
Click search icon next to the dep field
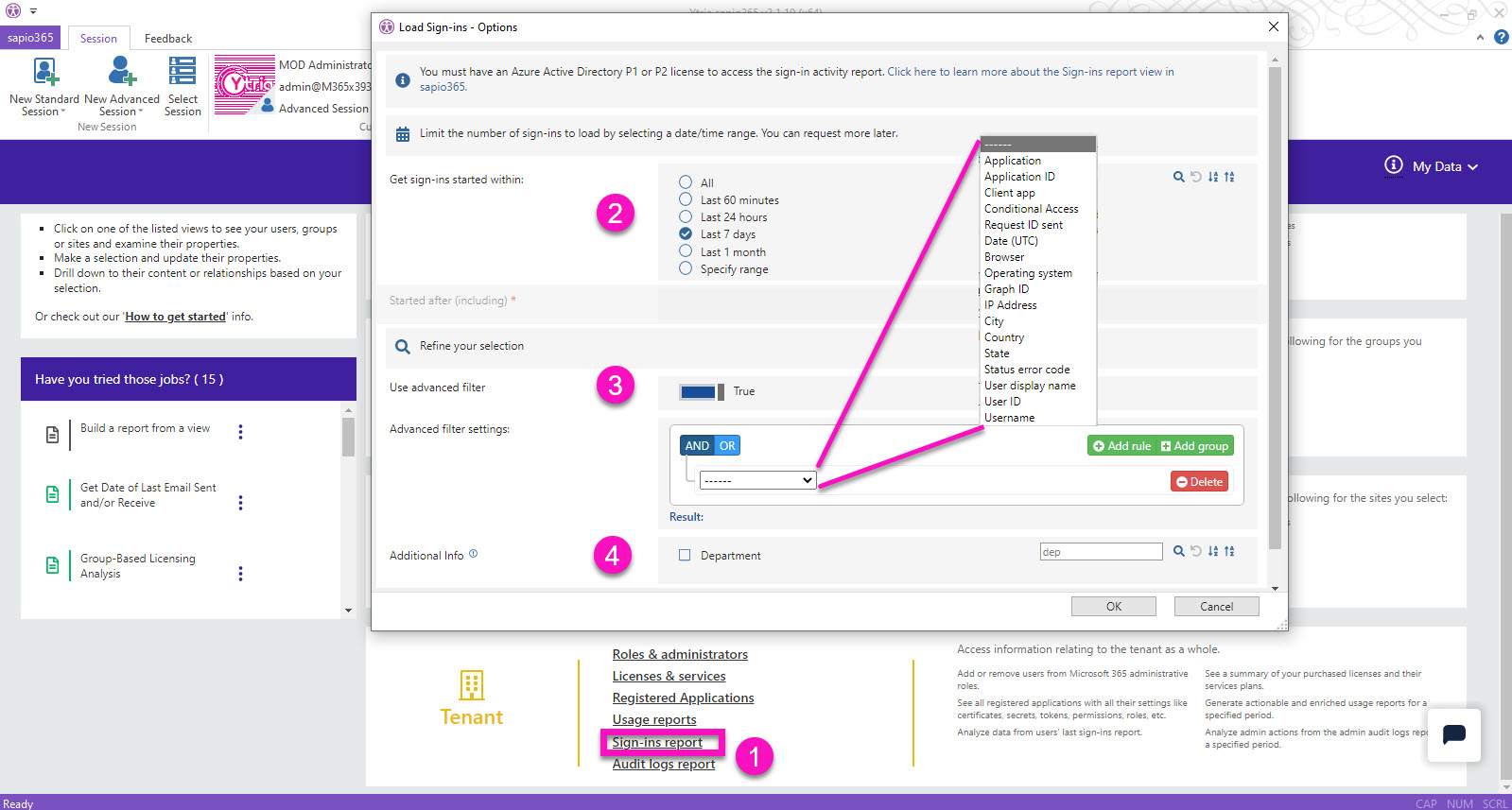click(x=1178, y=551)
